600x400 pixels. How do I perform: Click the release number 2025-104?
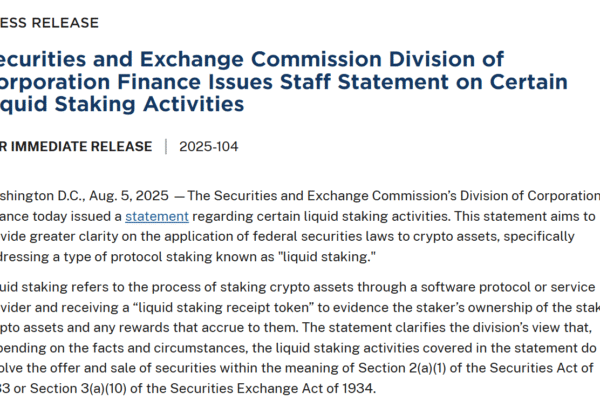[212, 146]
